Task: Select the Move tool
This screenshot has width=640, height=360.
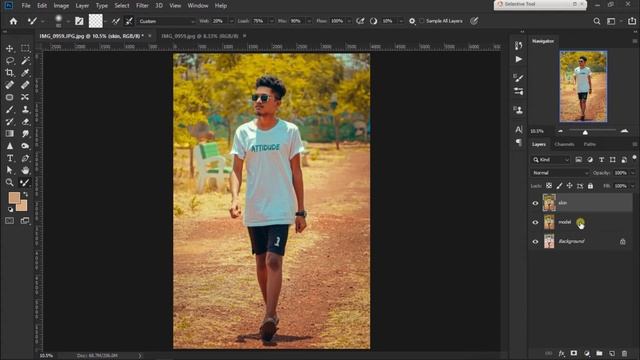Action: pyautogui.click(x=9, y=49)
